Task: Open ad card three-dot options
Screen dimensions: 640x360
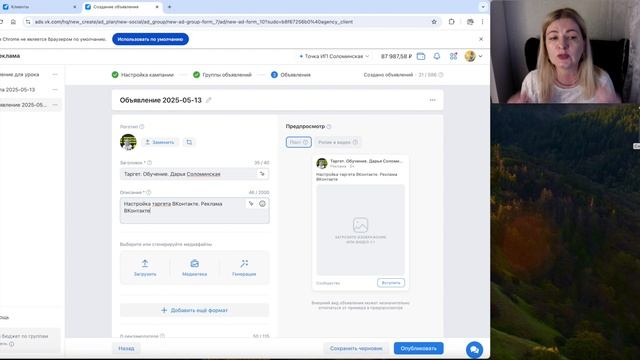Action: point(432,100)
